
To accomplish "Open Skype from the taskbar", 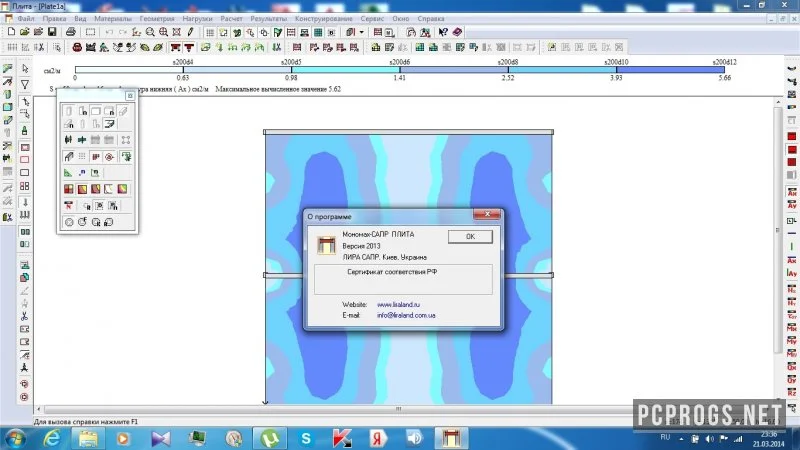I will [306, 438].
